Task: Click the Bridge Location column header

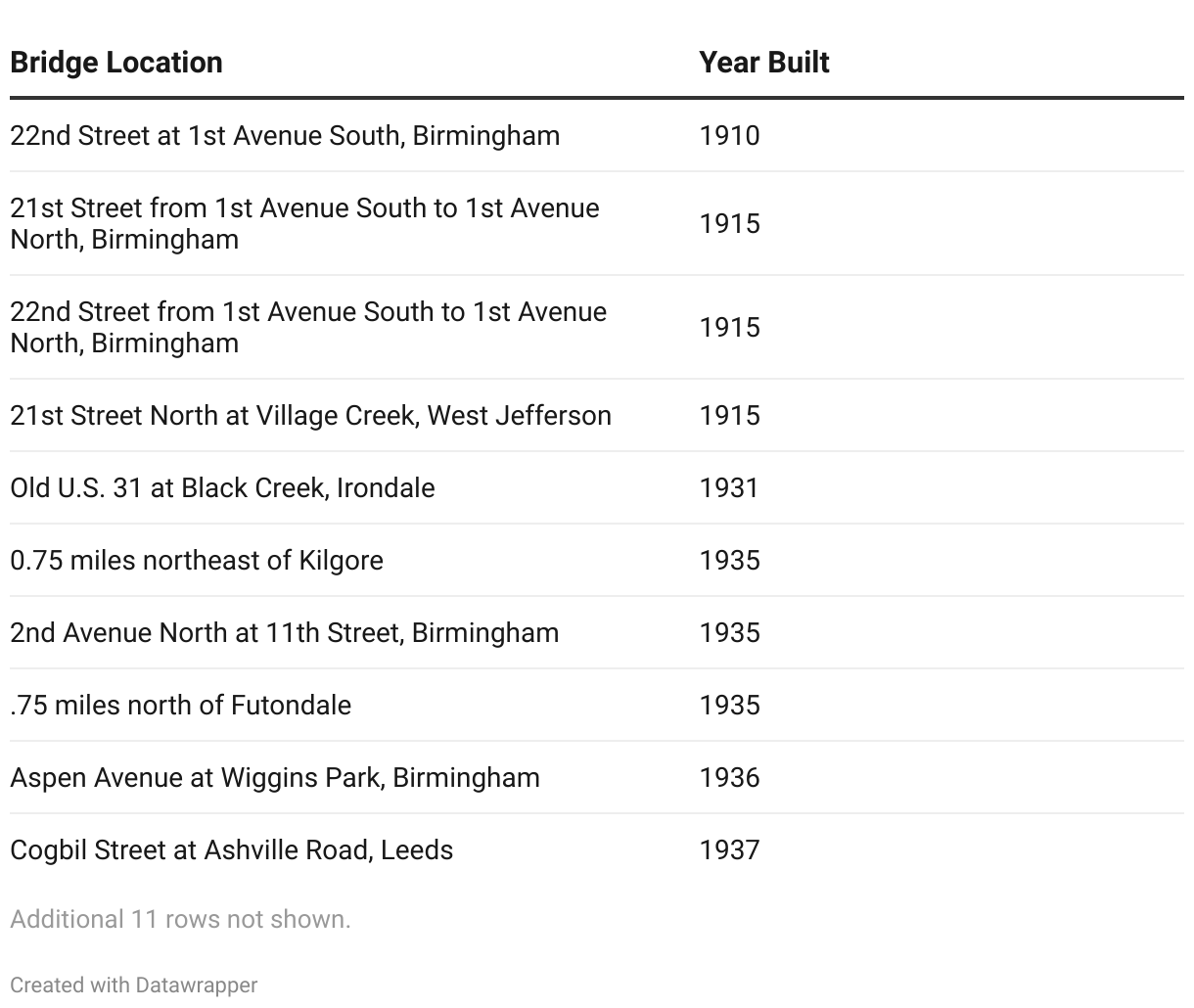Action: coord(116,63)
